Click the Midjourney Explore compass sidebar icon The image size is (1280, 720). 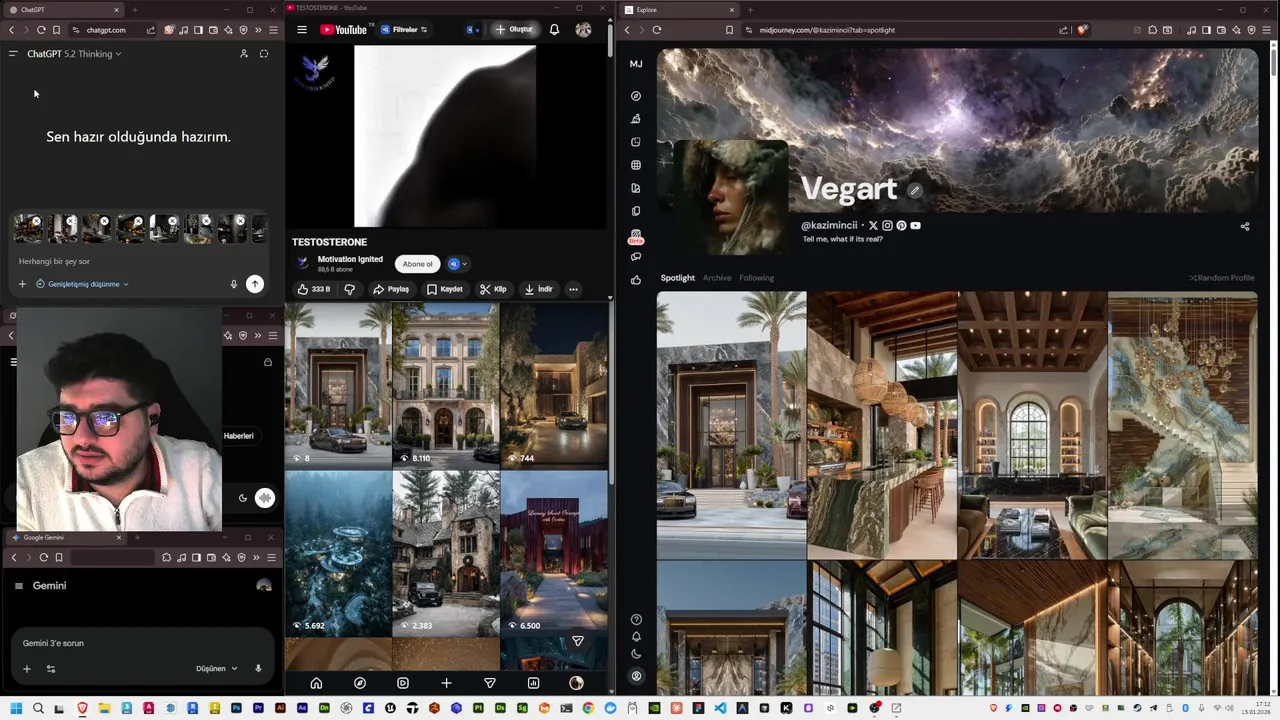pyautogui.click(x=636, y=96)
